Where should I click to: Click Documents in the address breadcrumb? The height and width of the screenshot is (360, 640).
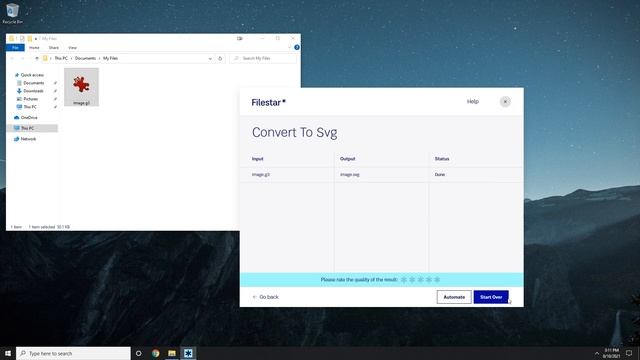point(85,58)
